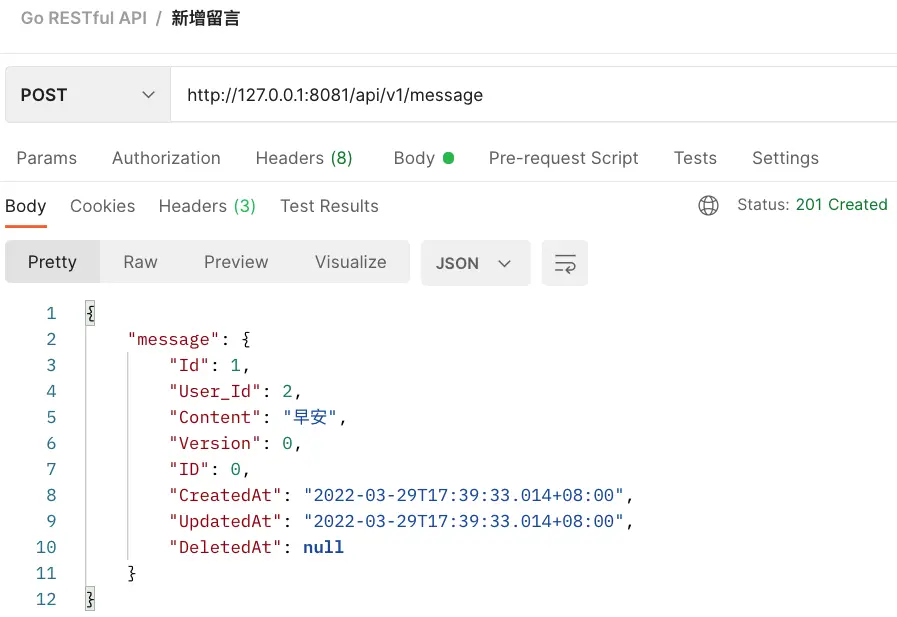
Task: Click the Go RESTful API breadcrumb link
Action: pos(81,18)
